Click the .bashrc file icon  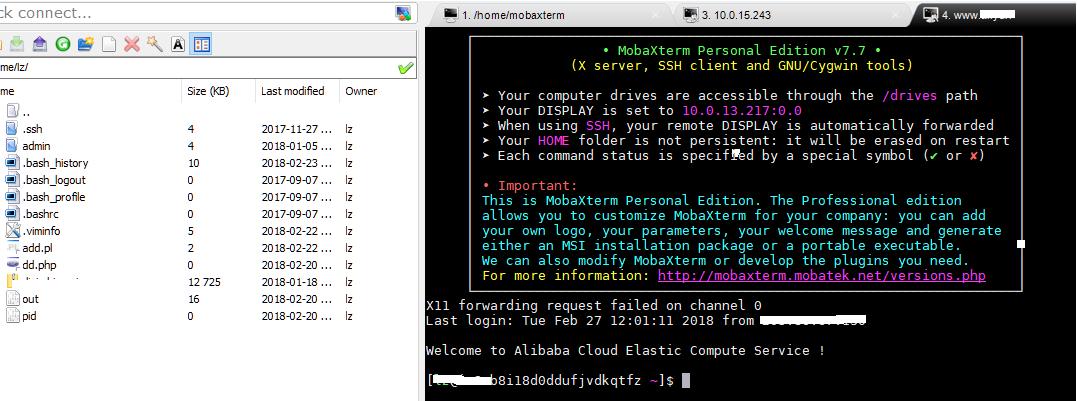pyautogui.click(x=12, y=214)
